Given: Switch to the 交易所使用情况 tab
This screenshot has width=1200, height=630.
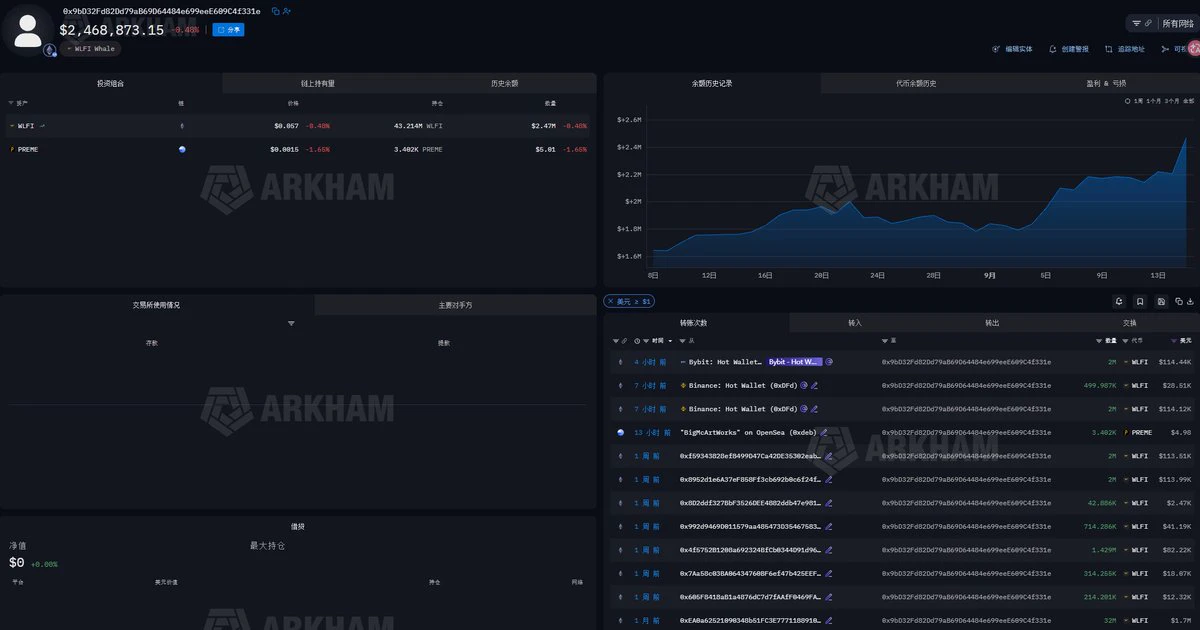Looking at the screenshot, I should pyautogui.click(x=157, y=305).
